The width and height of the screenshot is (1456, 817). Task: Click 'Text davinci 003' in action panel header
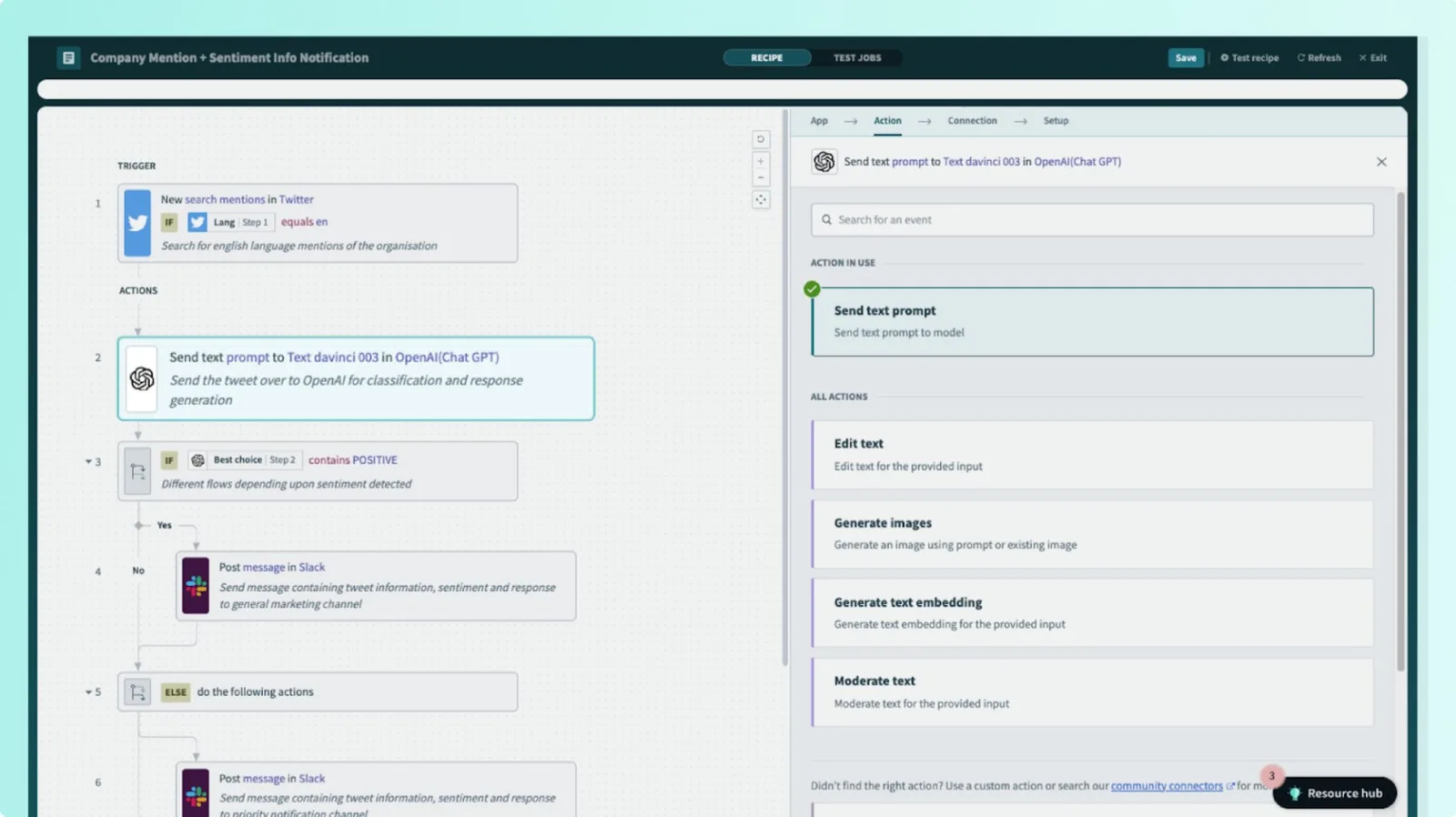(x=981, y=162)
